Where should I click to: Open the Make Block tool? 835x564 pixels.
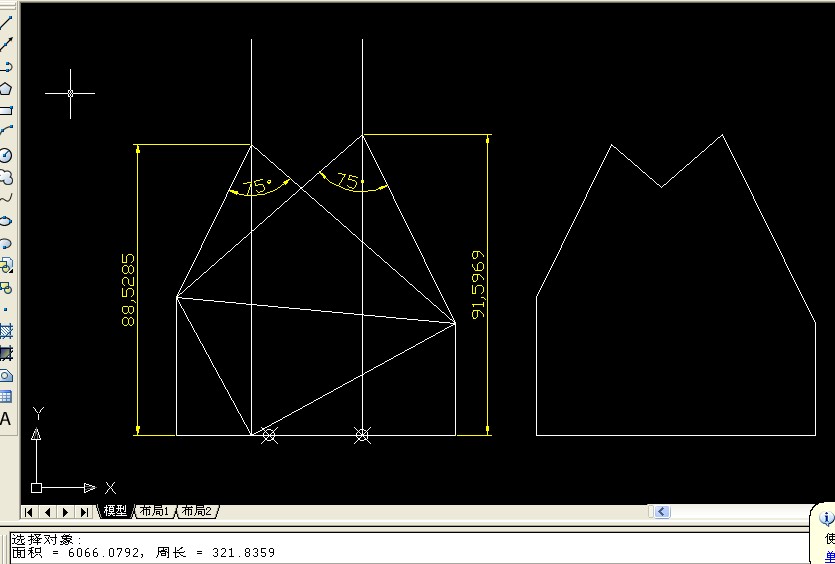(x=6, y=288)
